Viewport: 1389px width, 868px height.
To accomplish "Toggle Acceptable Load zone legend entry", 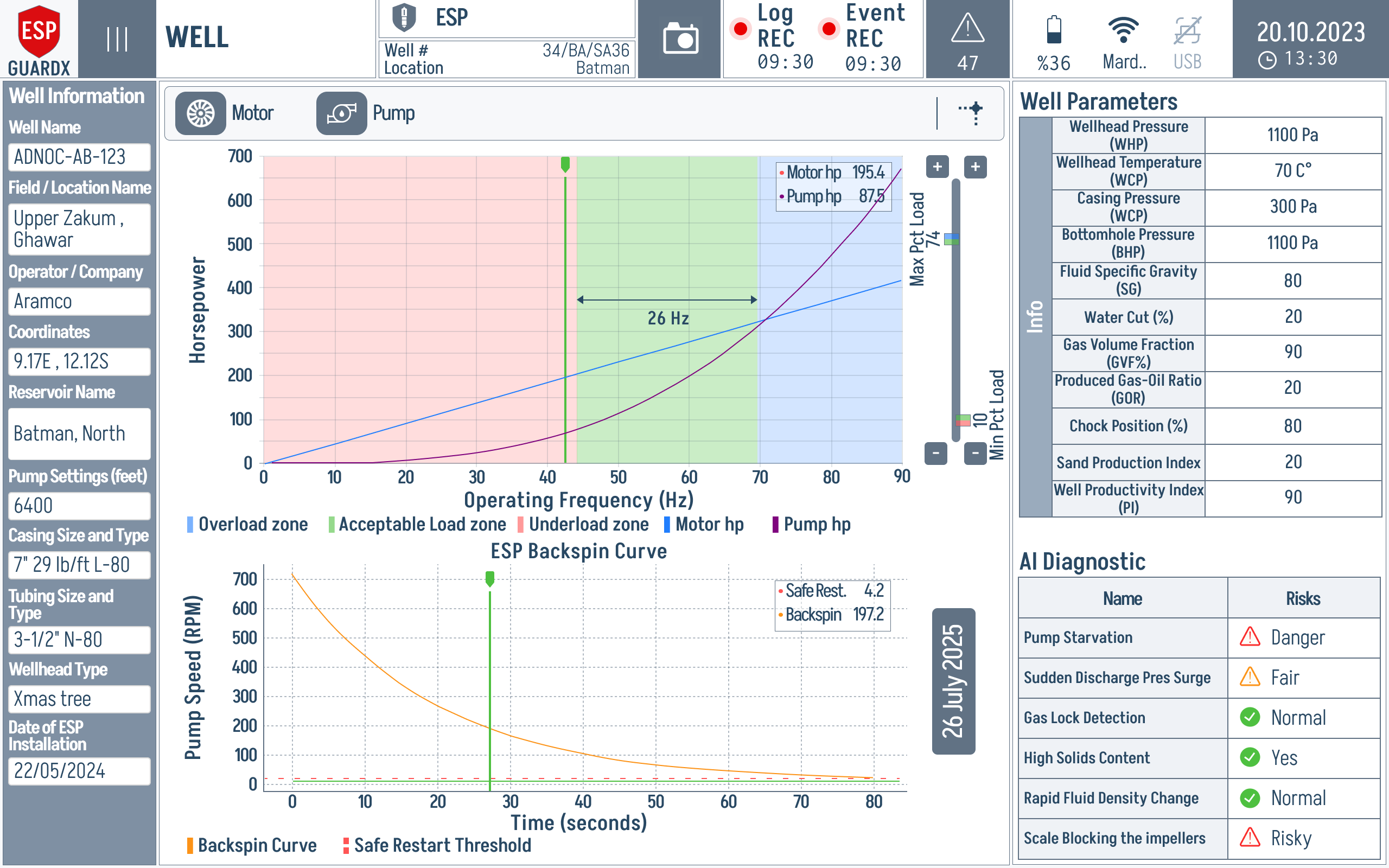I will click(417, 524).
